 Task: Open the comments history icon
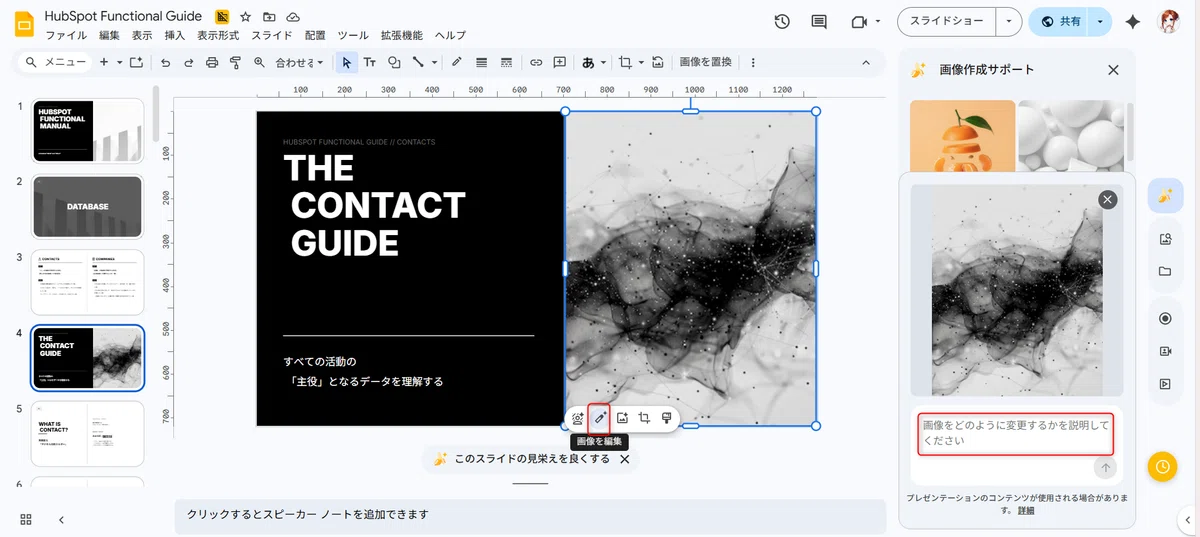pyautogui.click(x=819, y=22)
